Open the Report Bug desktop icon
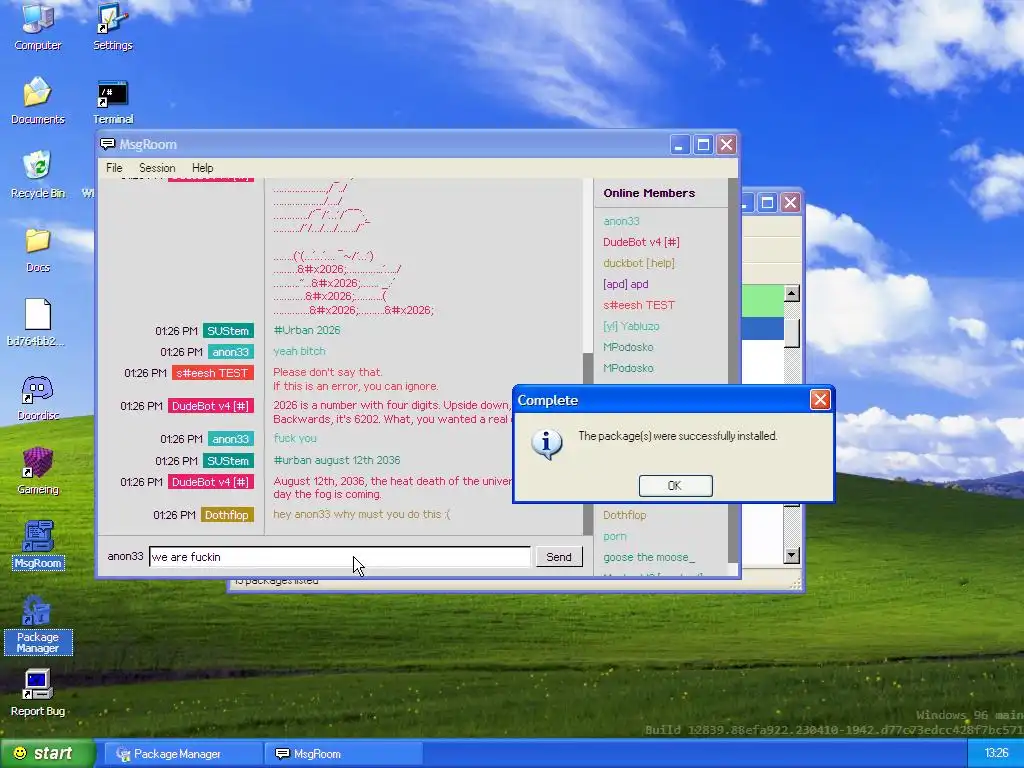 (x=38, y=693)
